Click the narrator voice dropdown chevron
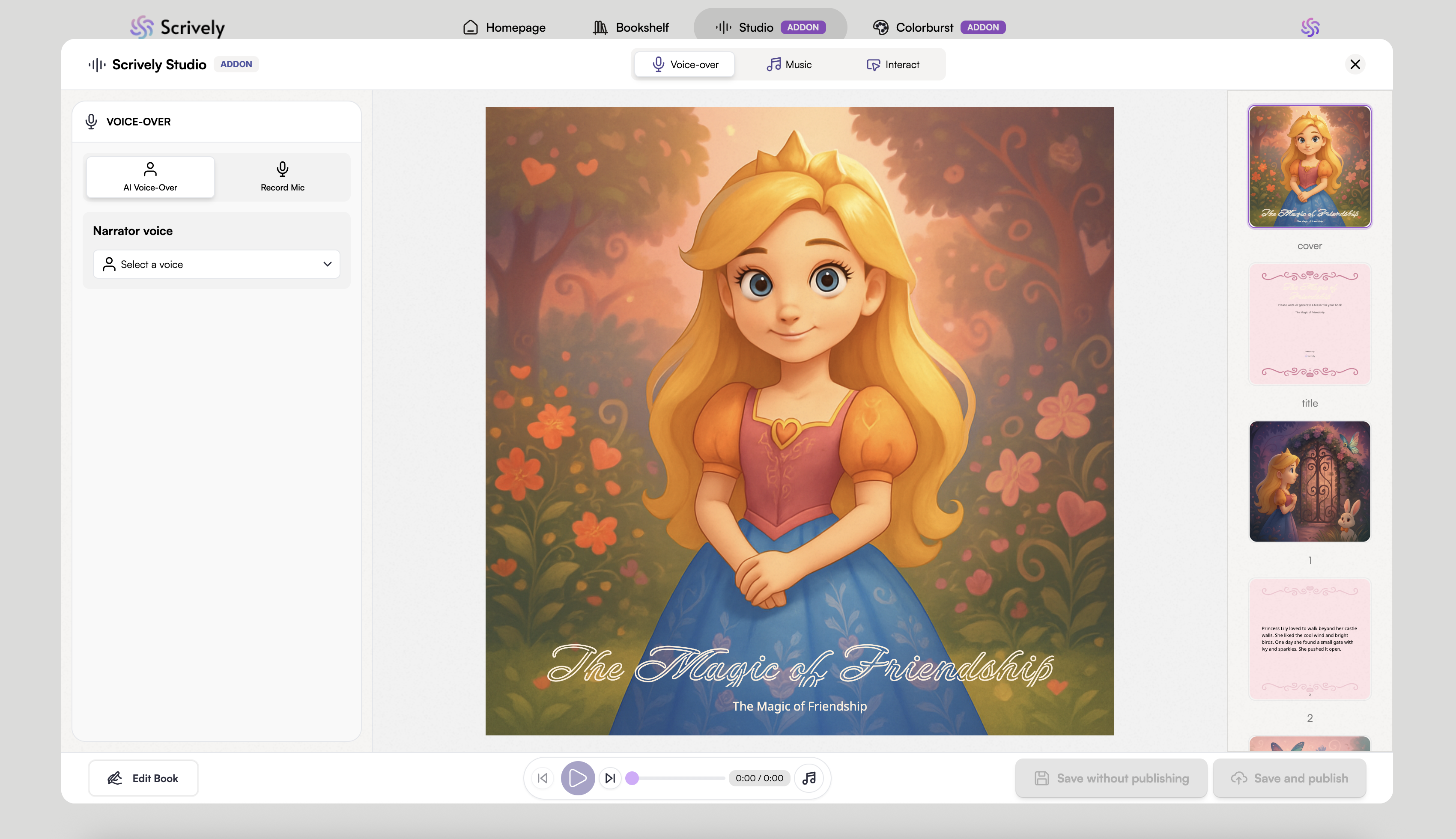The image size is (1456, 839). point(328,264)
